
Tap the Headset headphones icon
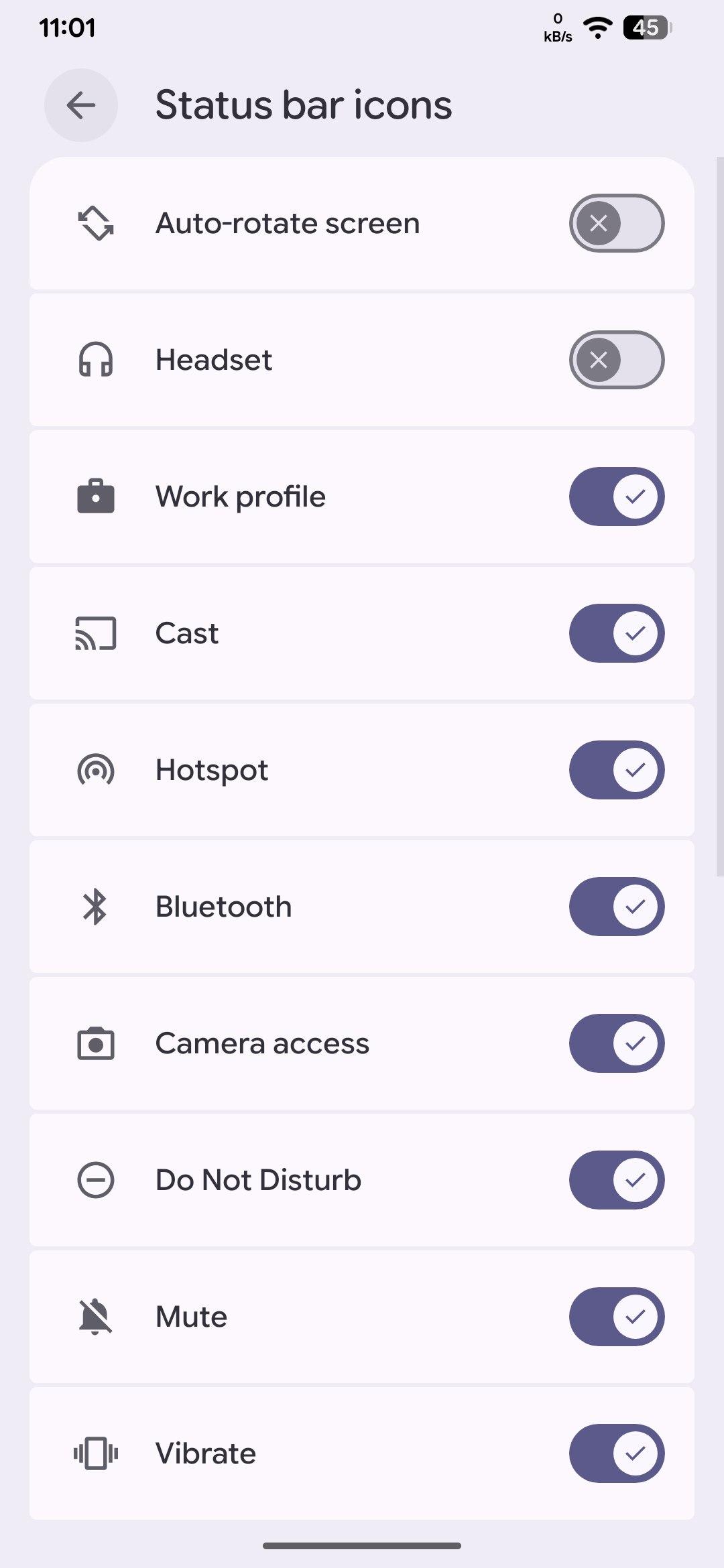(96, 360)
